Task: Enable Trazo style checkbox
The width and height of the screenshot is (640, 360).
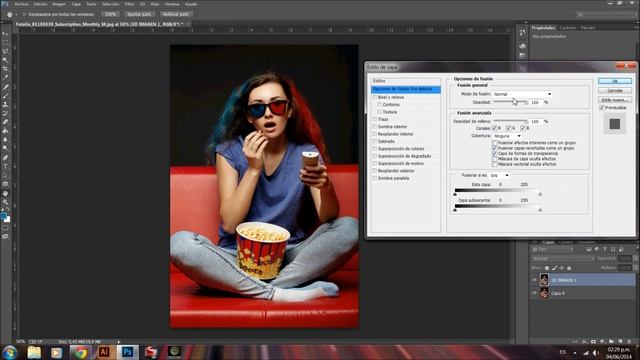Action: click(375, 119)
